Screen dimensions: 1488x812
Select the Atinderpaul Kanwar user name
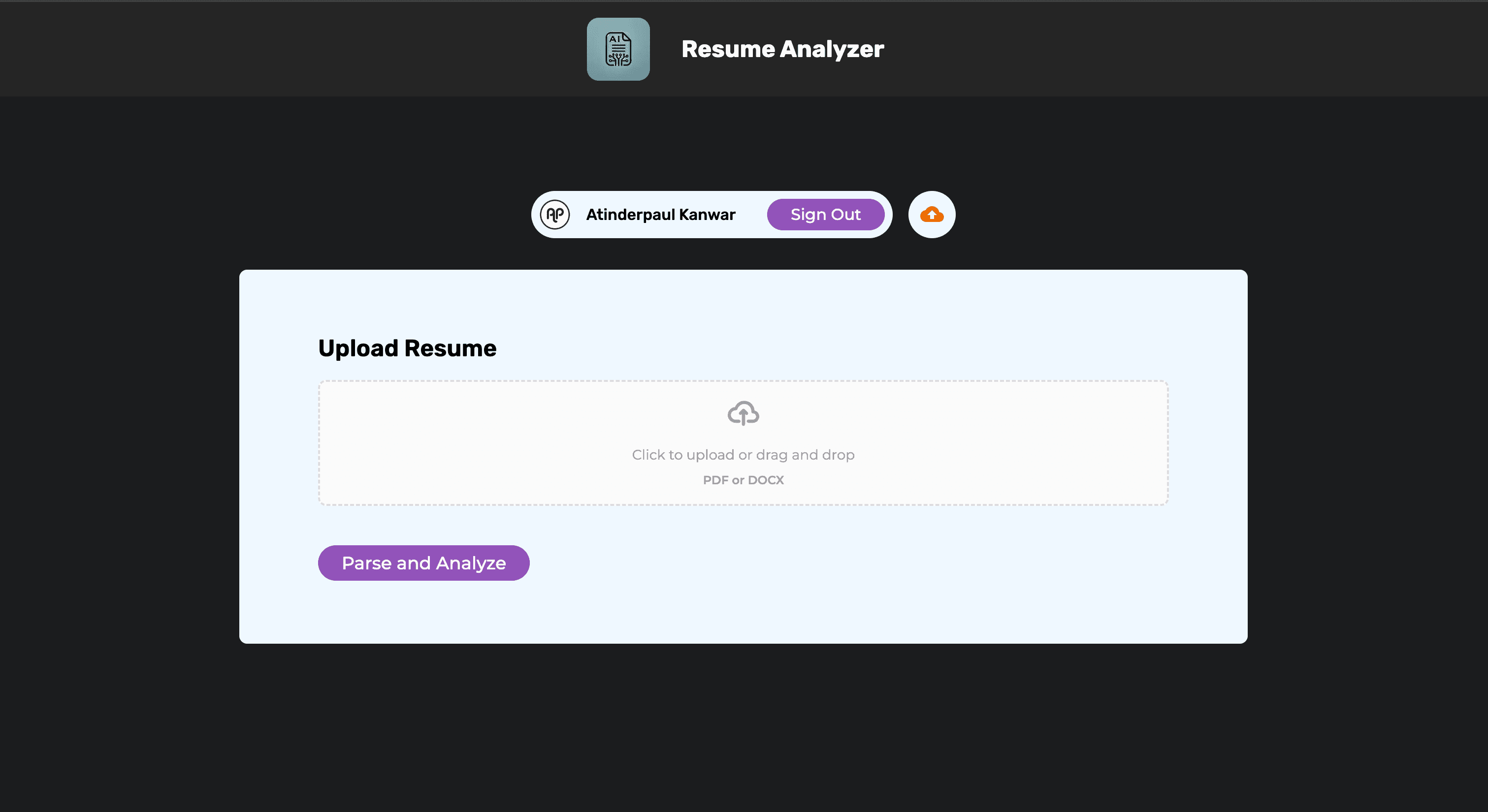(660, 215)
